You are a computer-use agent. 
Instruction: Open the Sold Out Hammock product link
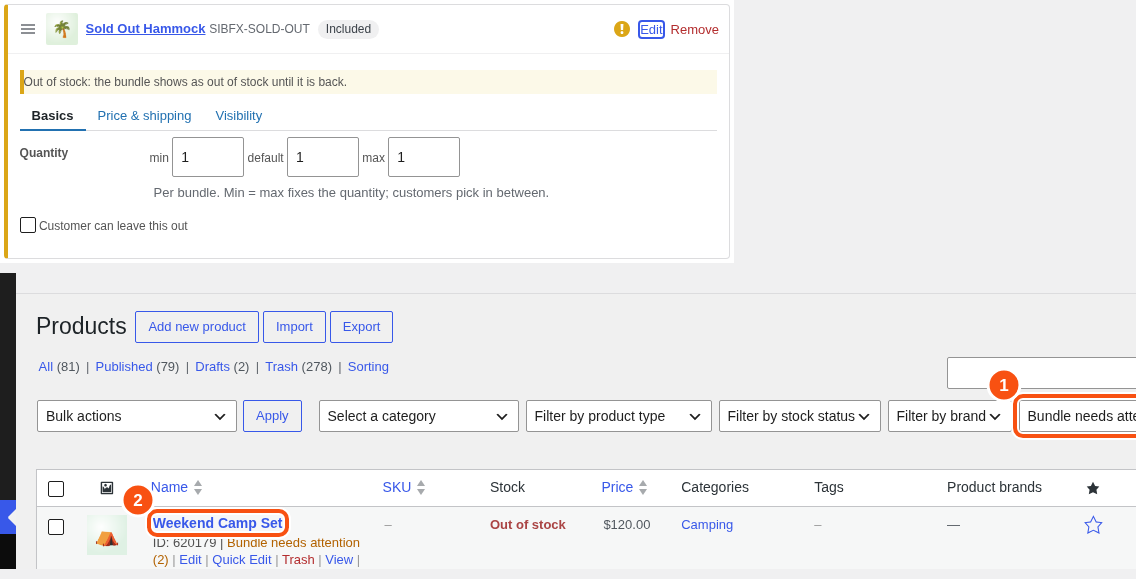click(x=146, y=29)
